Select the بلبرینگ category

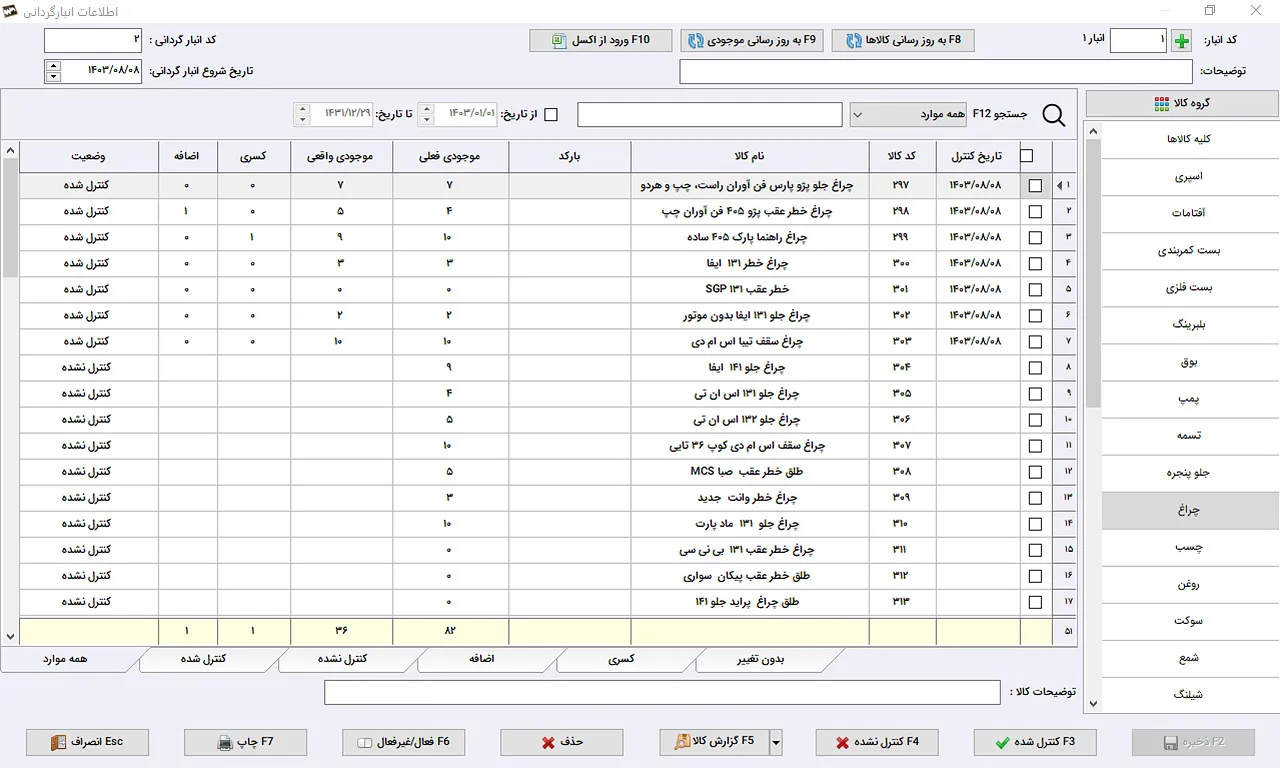1190,325
